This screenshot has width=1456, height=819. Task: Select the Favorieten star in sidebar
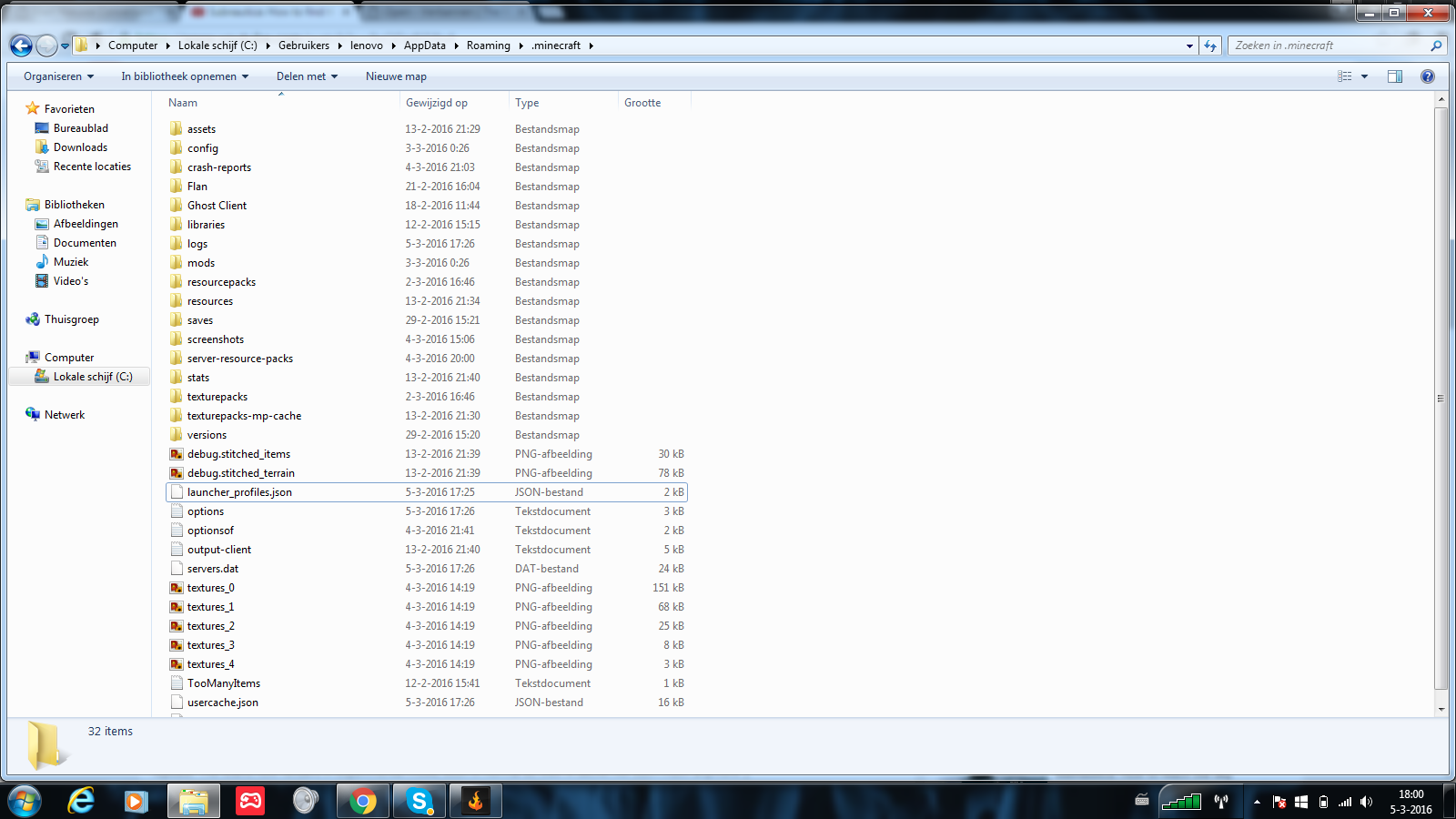pos(33,108)
